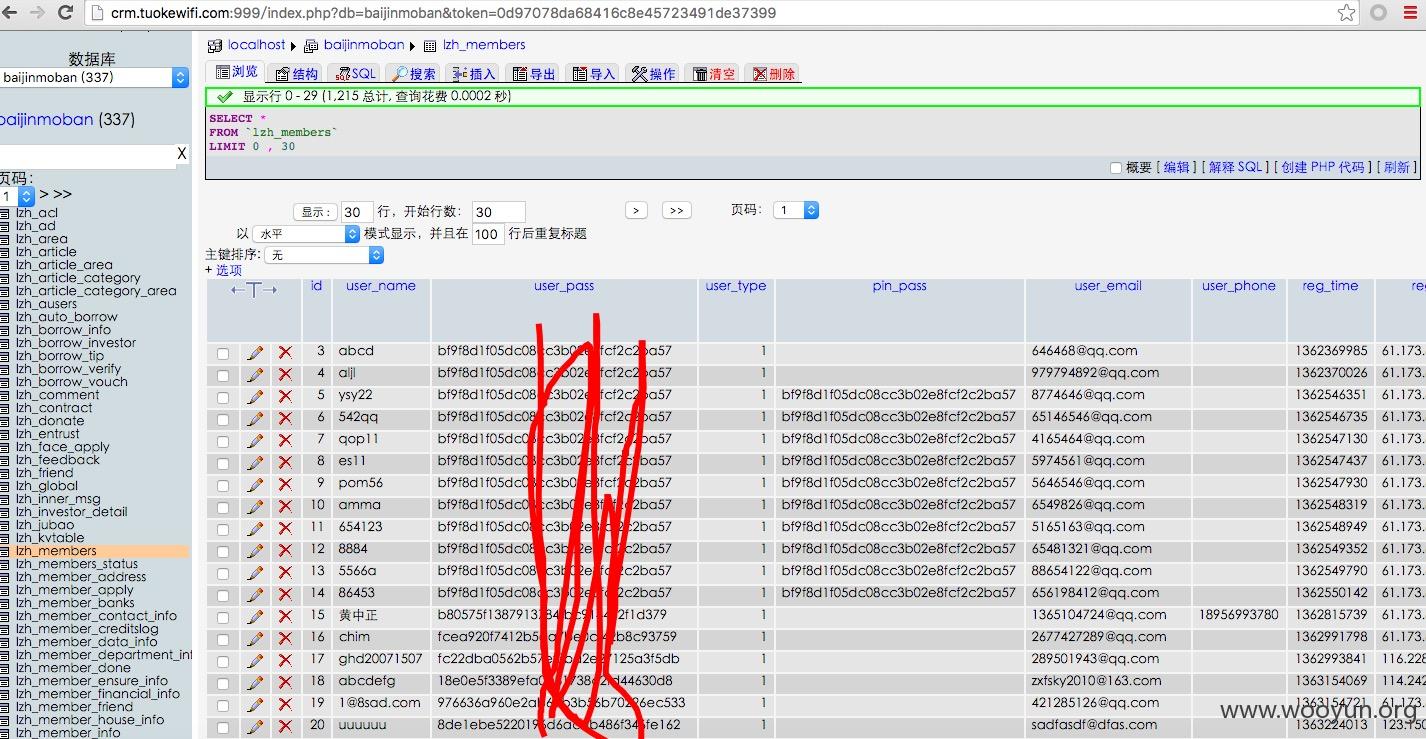Open the 搜索 search tab

pos(414,74)
